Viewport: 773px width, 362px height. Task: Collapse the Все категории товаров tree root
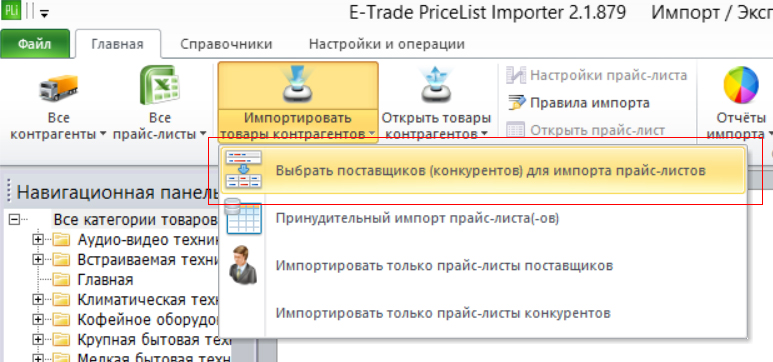click(x=14, y=219)
